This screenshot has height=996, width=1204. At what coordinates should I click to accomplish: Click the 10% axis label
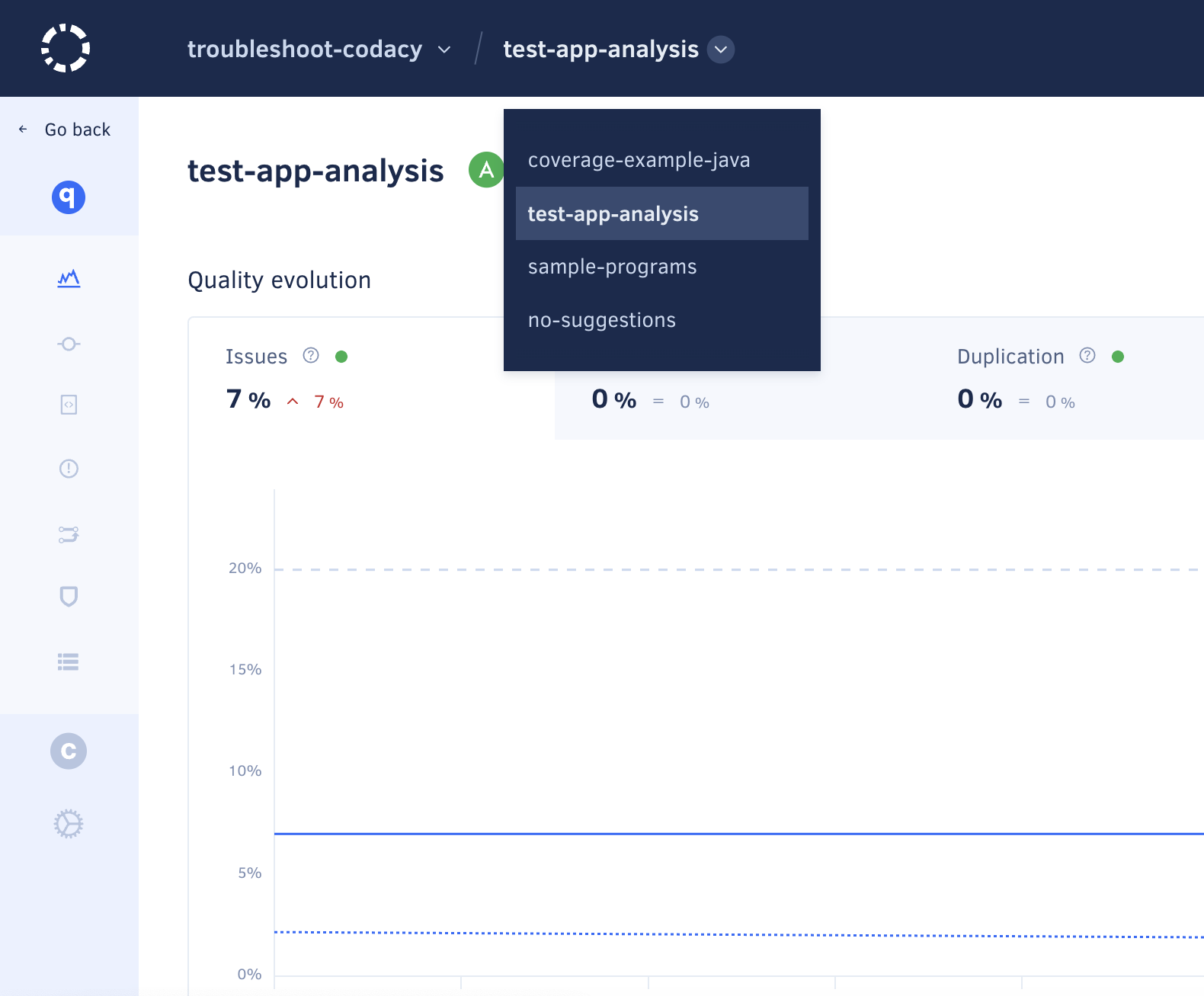245,771
